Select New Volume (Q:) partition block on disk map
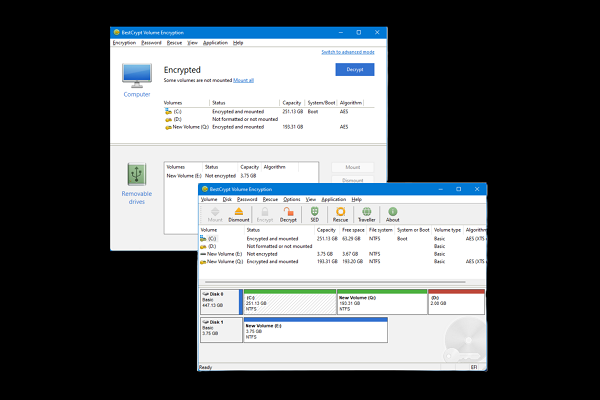Image resolution: width=600 pixels, height=400 pixels. pos(380,301)
